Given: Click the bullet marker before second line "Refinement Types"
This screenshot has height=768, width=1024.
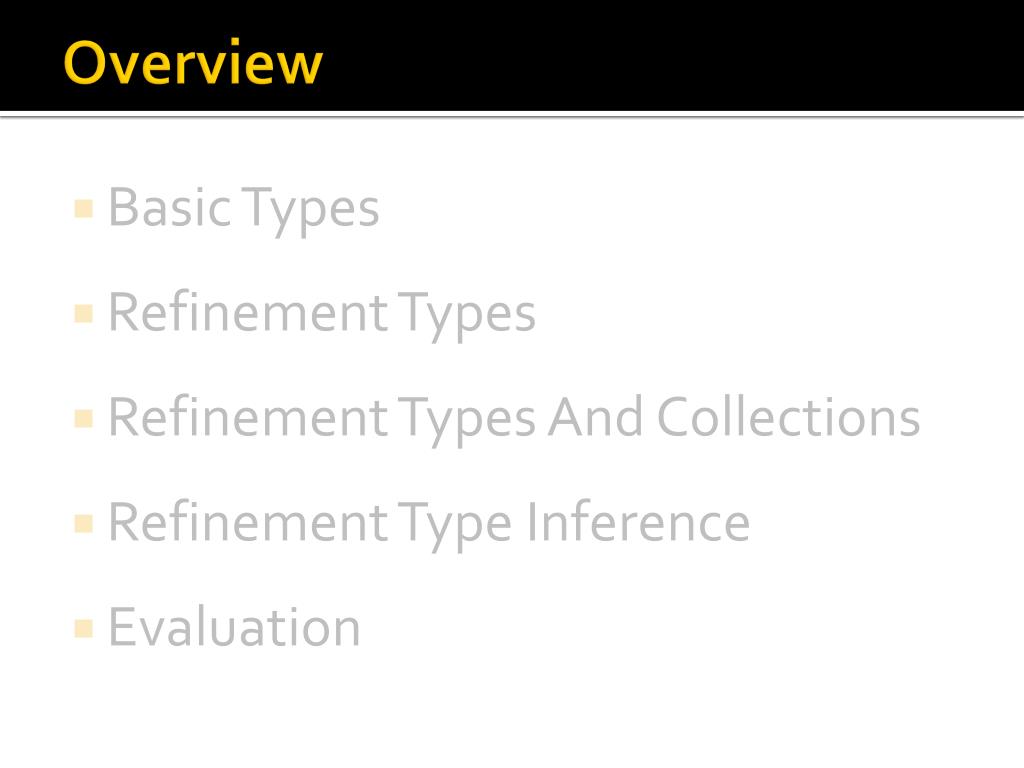Looking at the screenshot, I should point(83,314).
